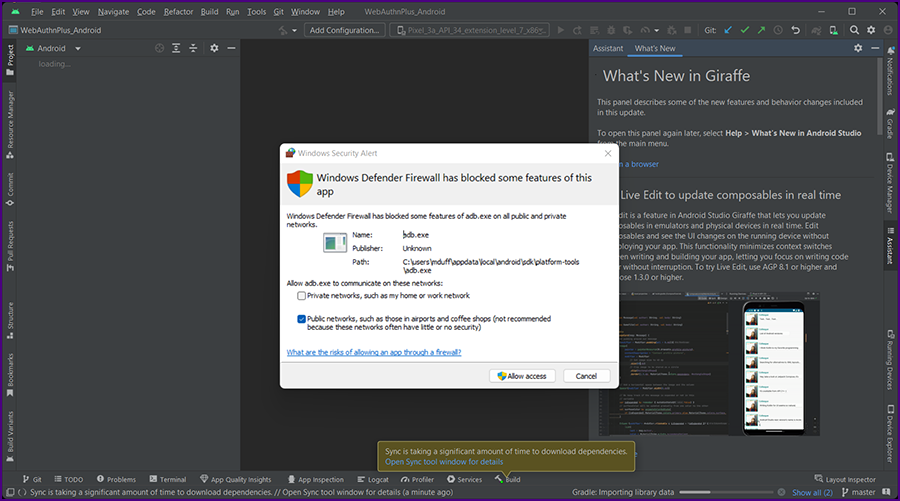This screenshot has height=501, width=900.
Task: Open IDE settings gear in top toolbar
Action: 870,30
